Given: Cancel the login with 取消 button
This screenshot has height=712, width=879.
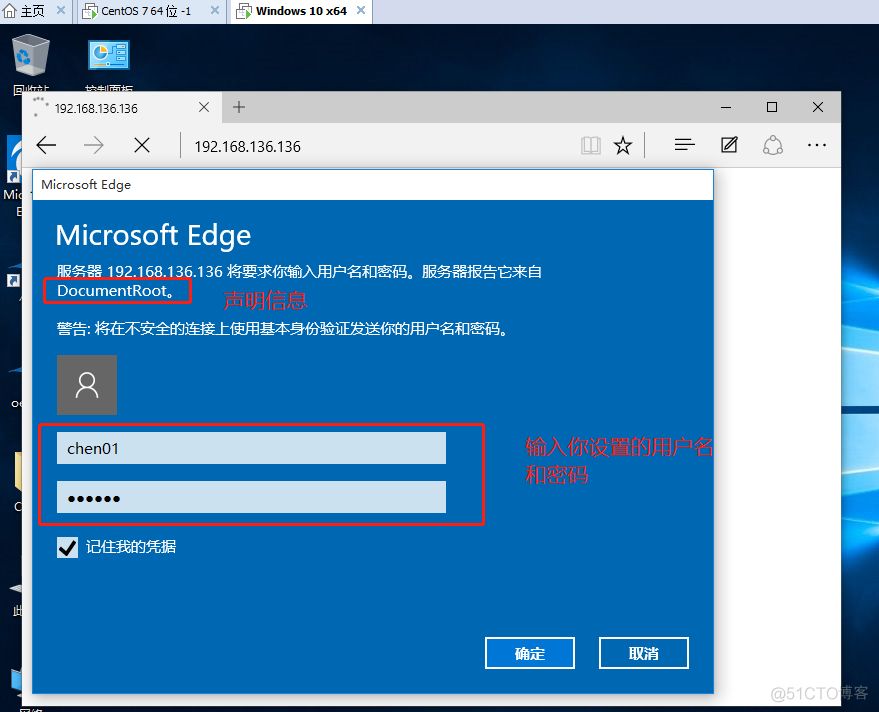Looking at the screenshot, I should [x=644, y=653].
